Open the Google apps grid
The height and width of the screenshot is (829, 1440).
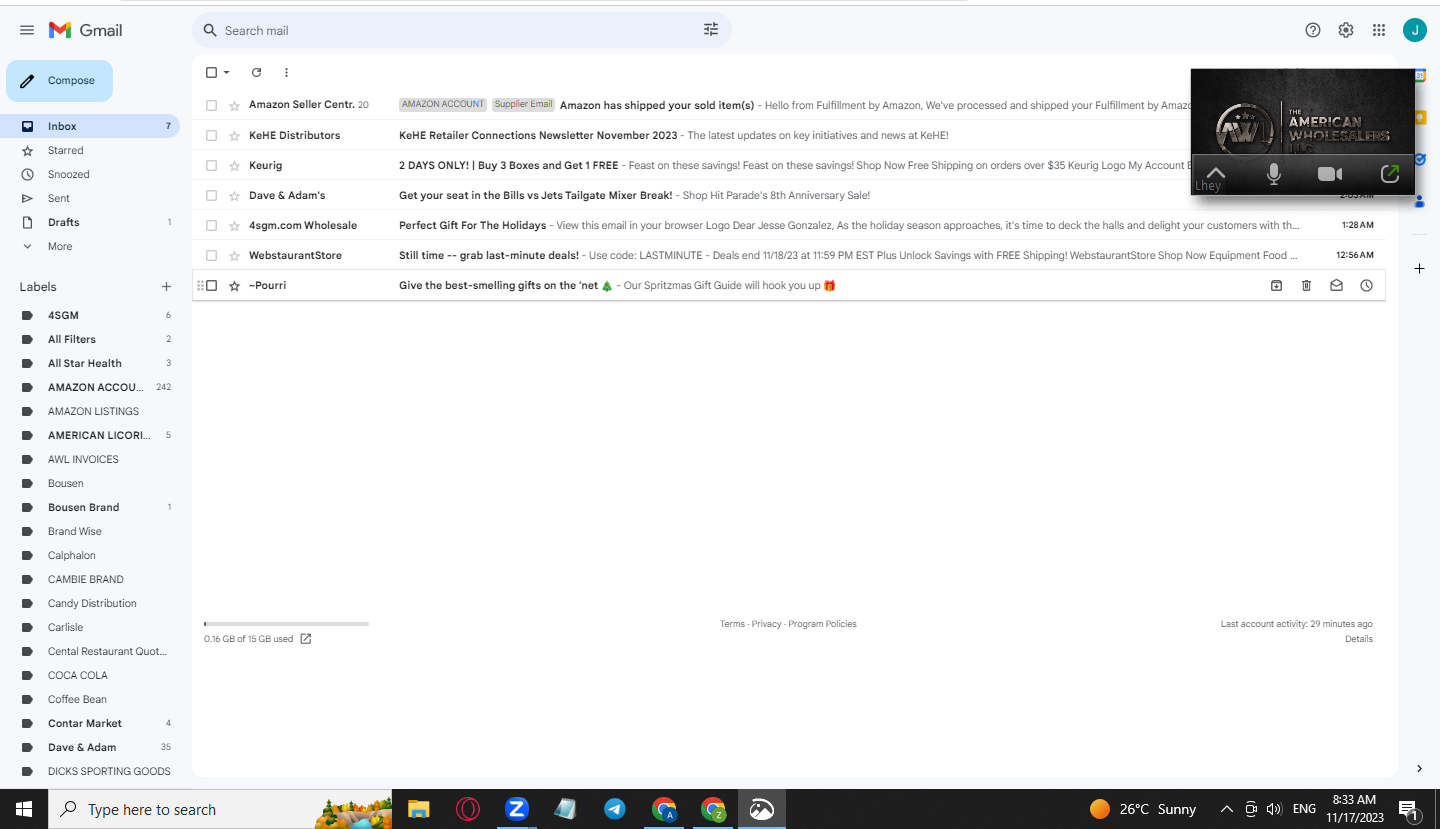click(1379, 30)
